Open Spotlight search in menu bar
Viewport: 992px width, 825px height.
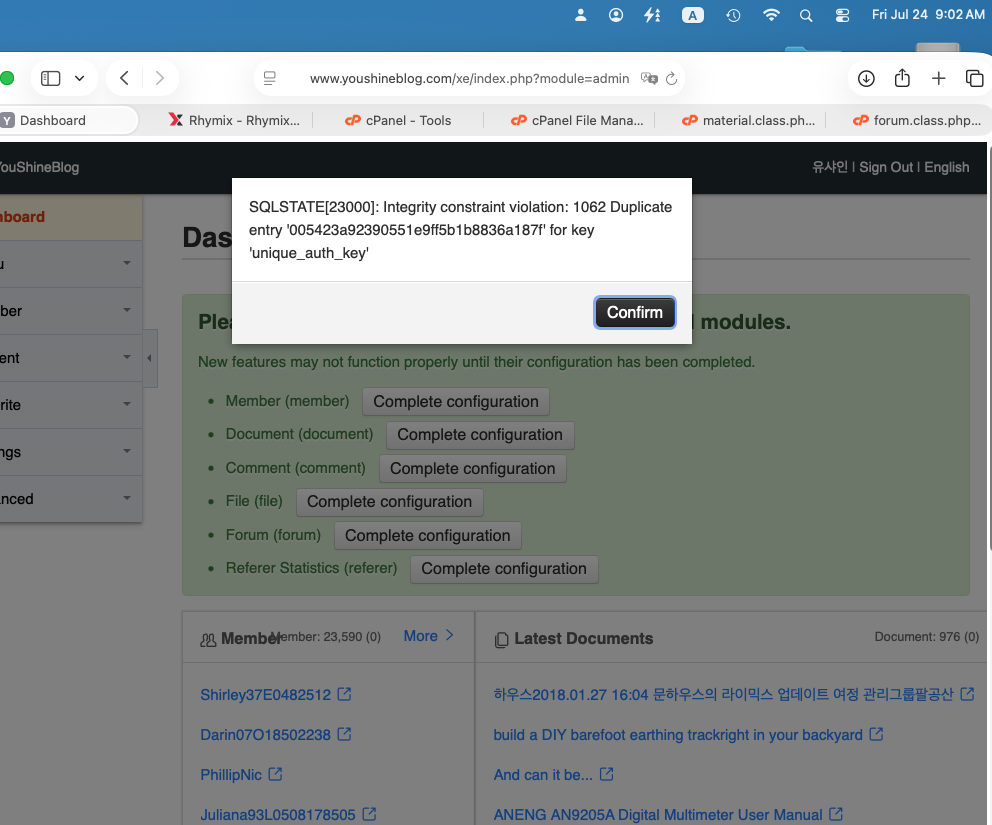(x=805, y=15)
